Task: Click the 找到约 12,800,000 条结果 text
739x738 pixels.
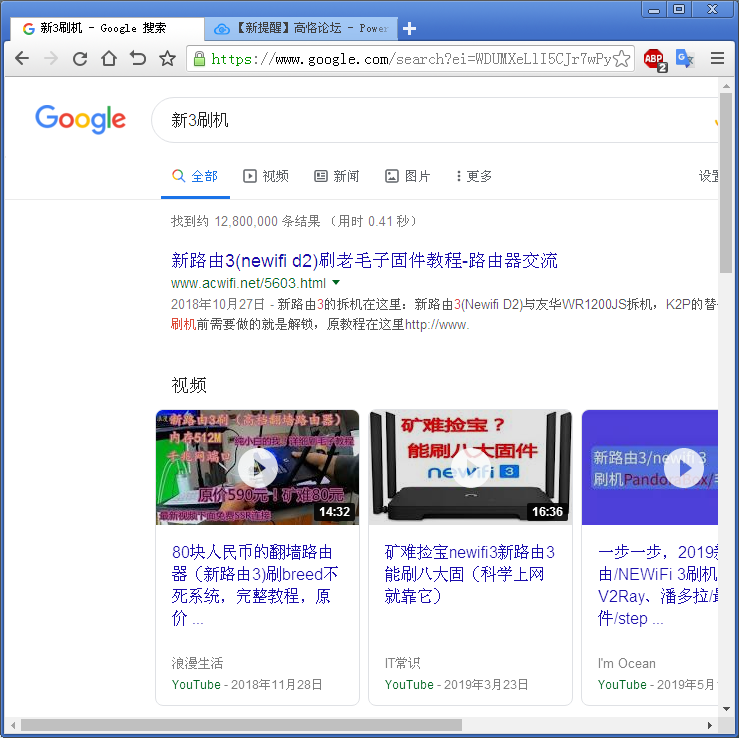Action: coord(246,221)
